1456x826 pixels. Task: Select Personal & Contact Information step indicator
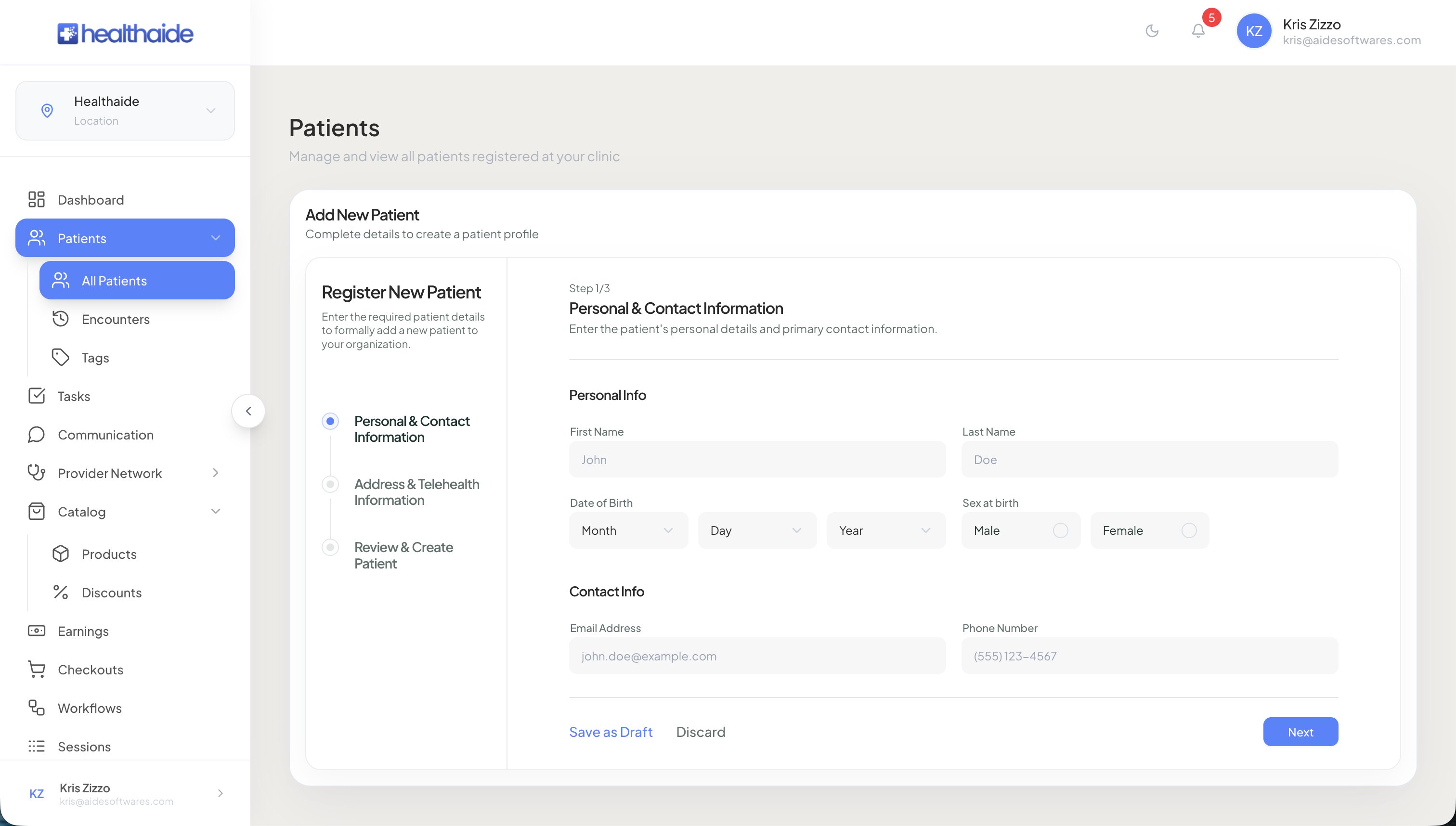click(330, 421)
